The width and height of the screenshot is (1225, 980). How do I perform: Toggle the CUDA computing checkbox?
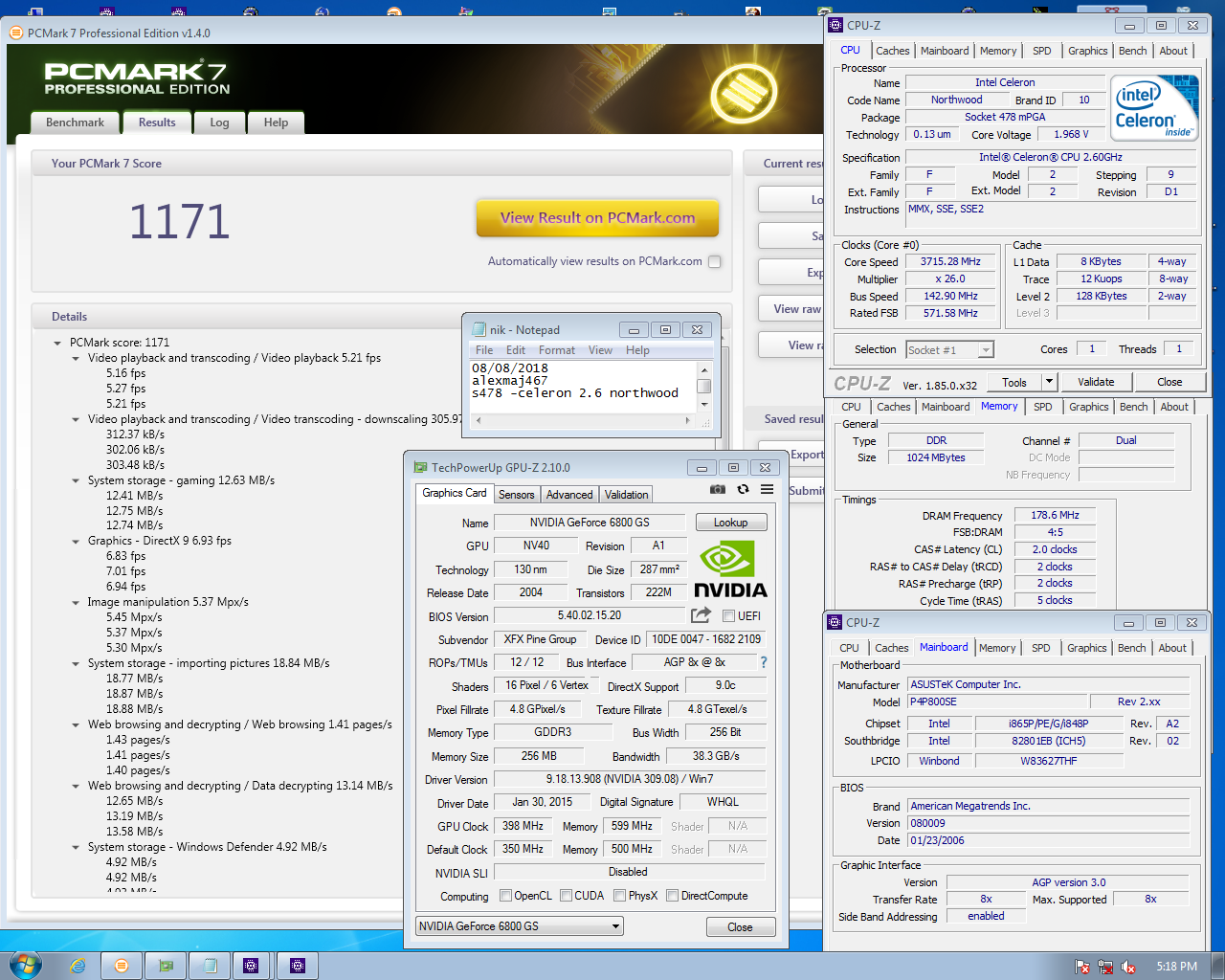tap(567, 896)
